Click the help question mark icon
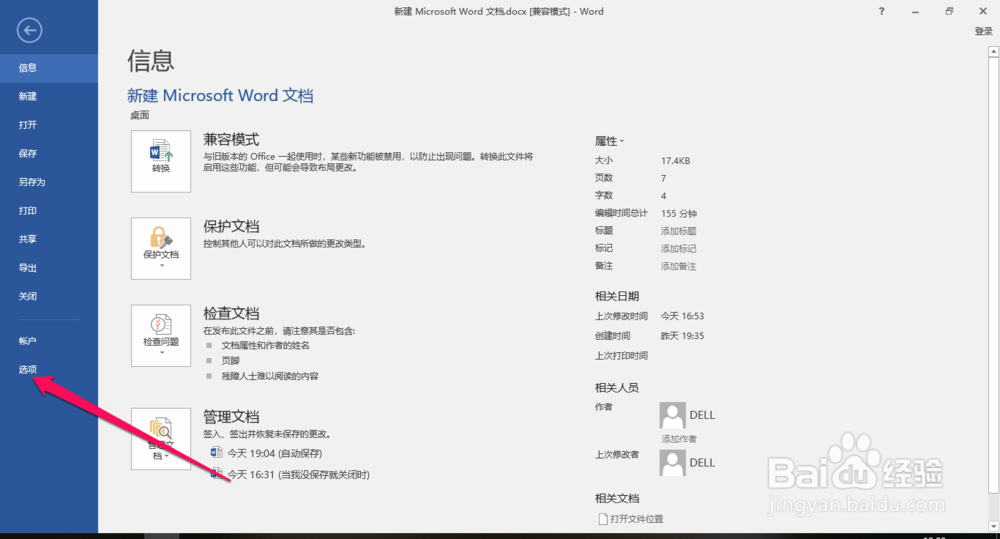 (881, 11)
